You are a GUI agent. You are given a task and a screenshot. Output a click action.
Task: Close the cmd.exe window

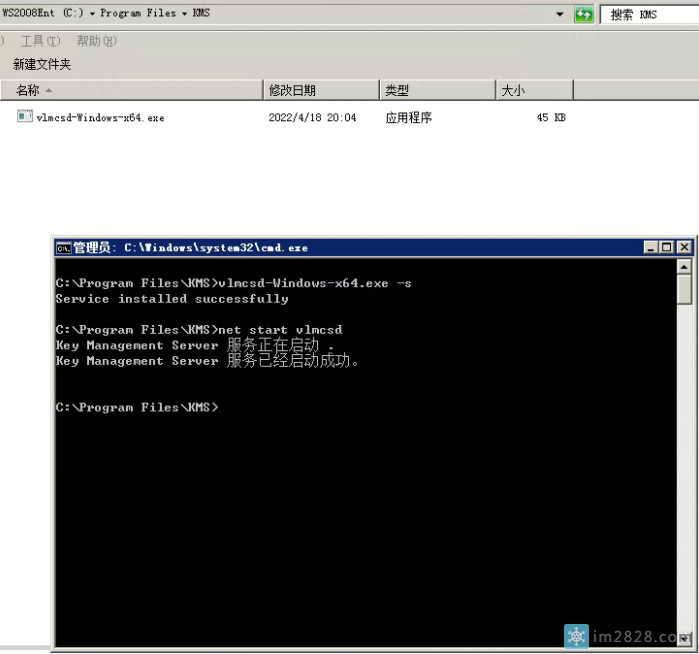click(684, 247)
